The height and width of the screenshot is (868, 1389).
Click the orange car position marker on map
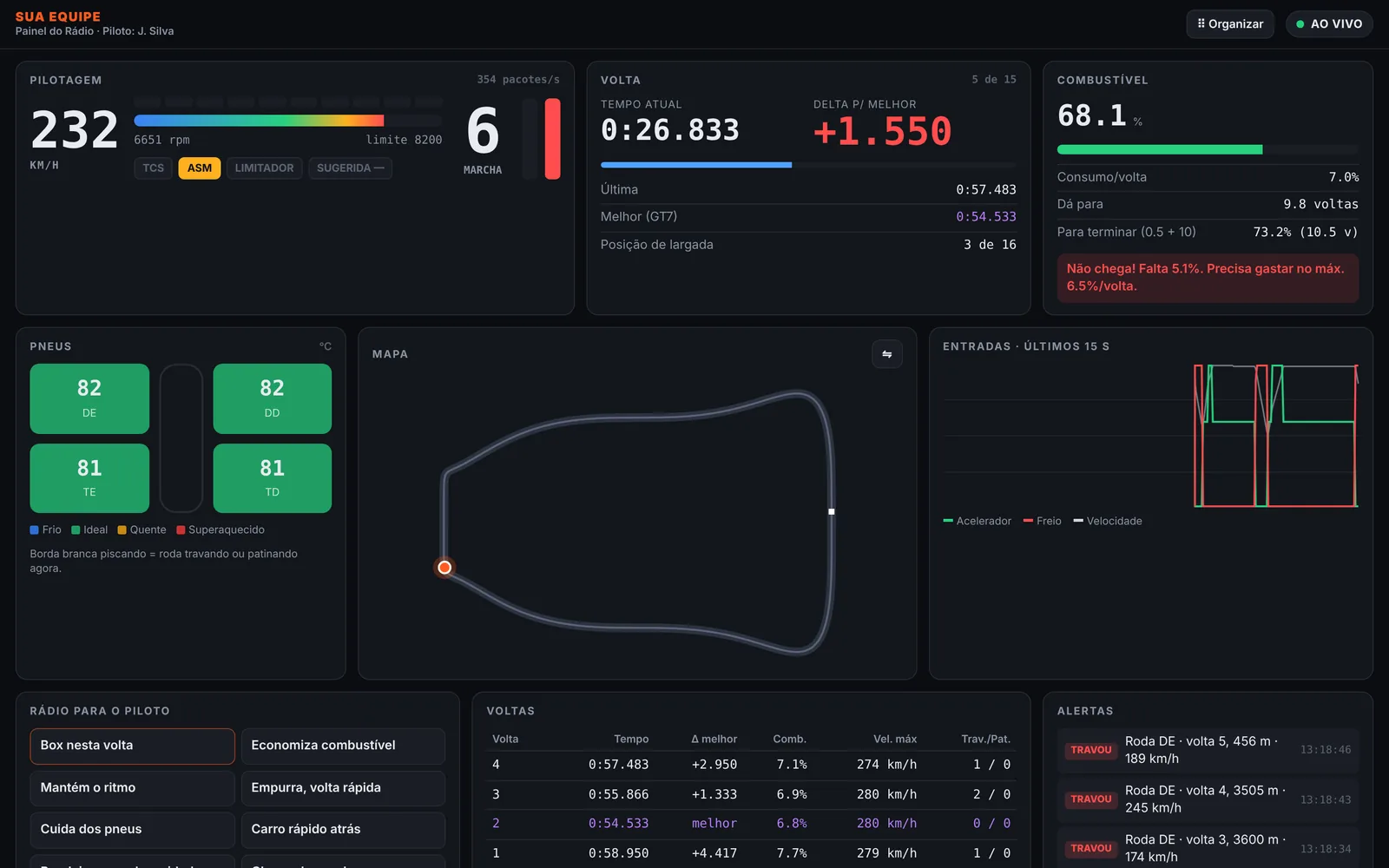tap(444, 568)
